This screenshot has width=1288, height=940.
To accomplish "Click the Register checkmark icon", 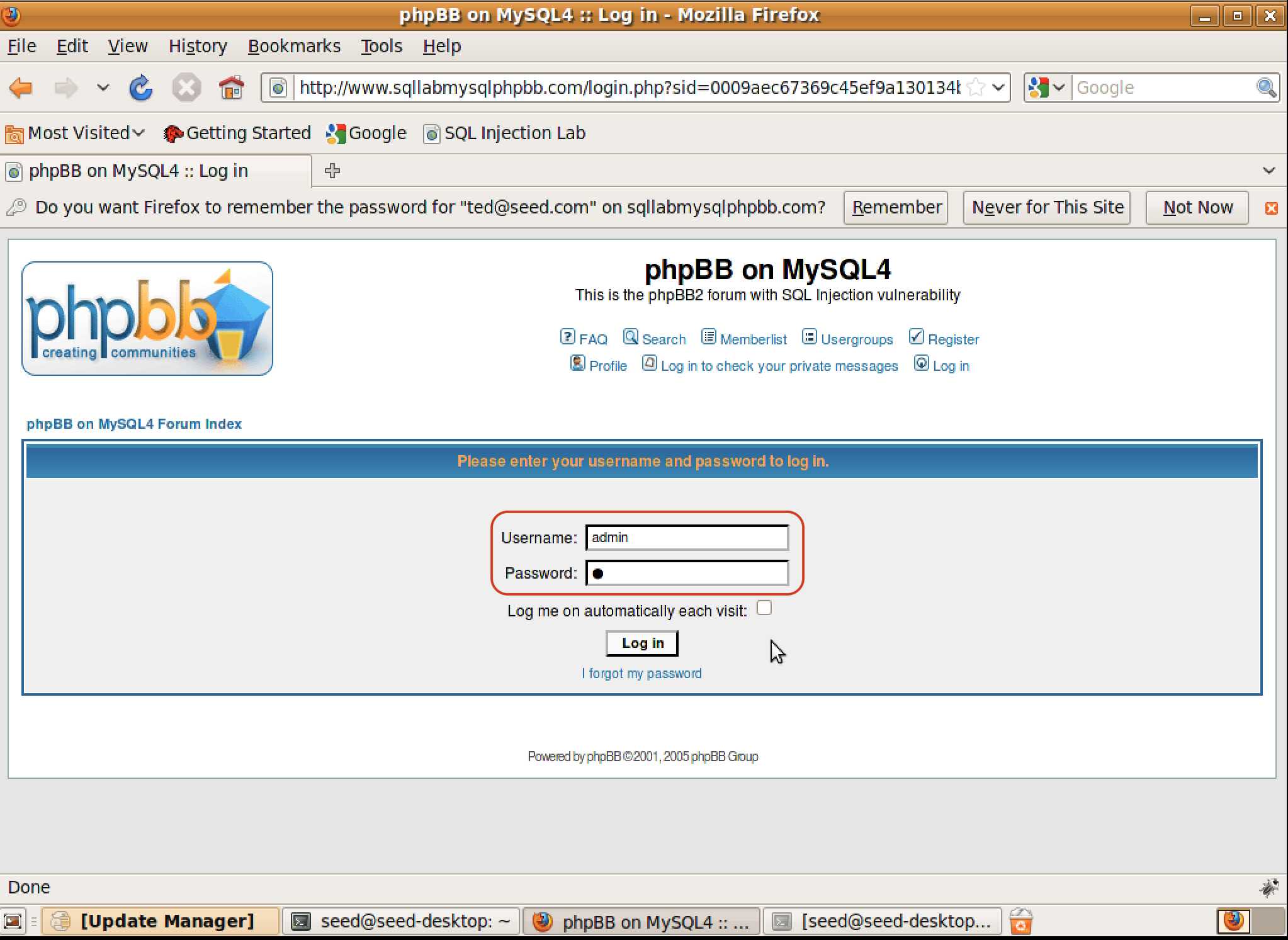I will click(917, 337).
